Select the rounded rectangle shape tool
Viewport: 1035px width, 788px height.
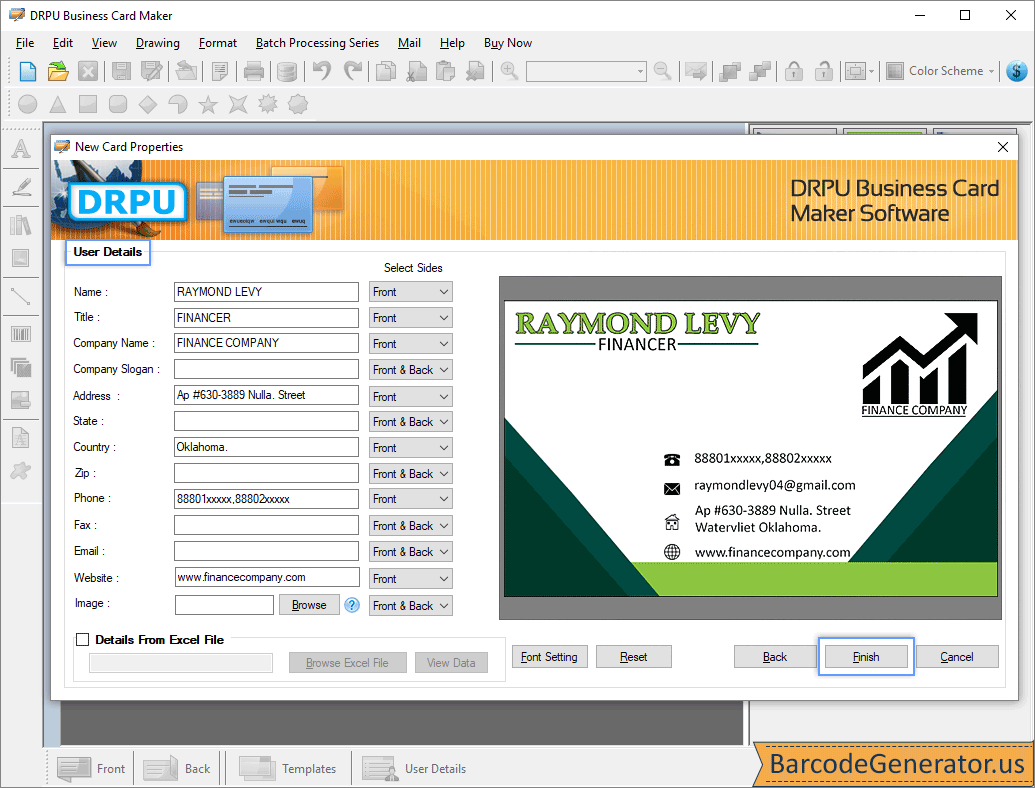[117, 104]
